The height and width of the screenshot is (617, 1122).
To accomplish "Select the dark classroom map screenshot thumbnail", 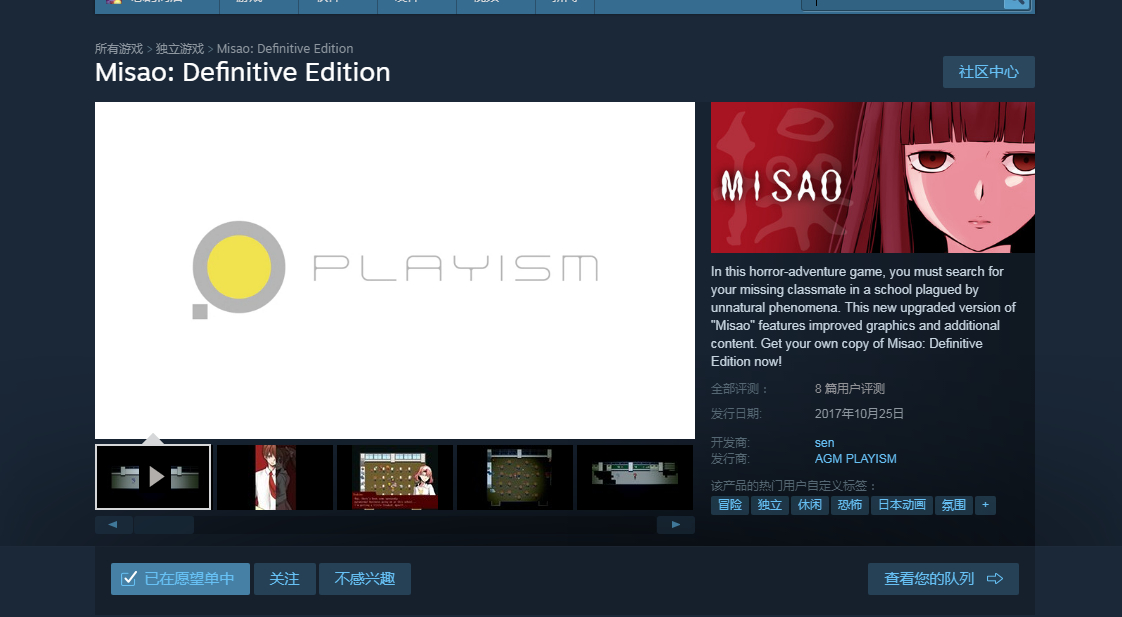I will pos(515,477).
